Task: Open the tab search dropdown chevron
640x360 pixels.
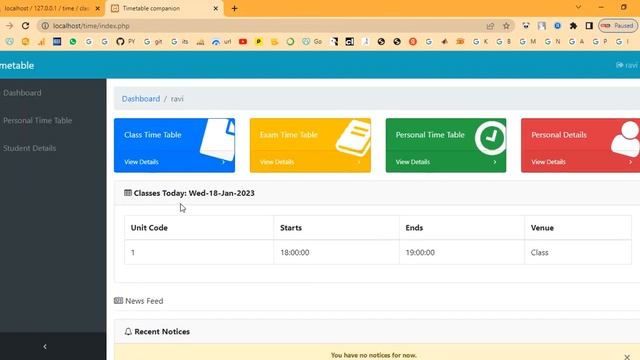Action: (578, 7)
